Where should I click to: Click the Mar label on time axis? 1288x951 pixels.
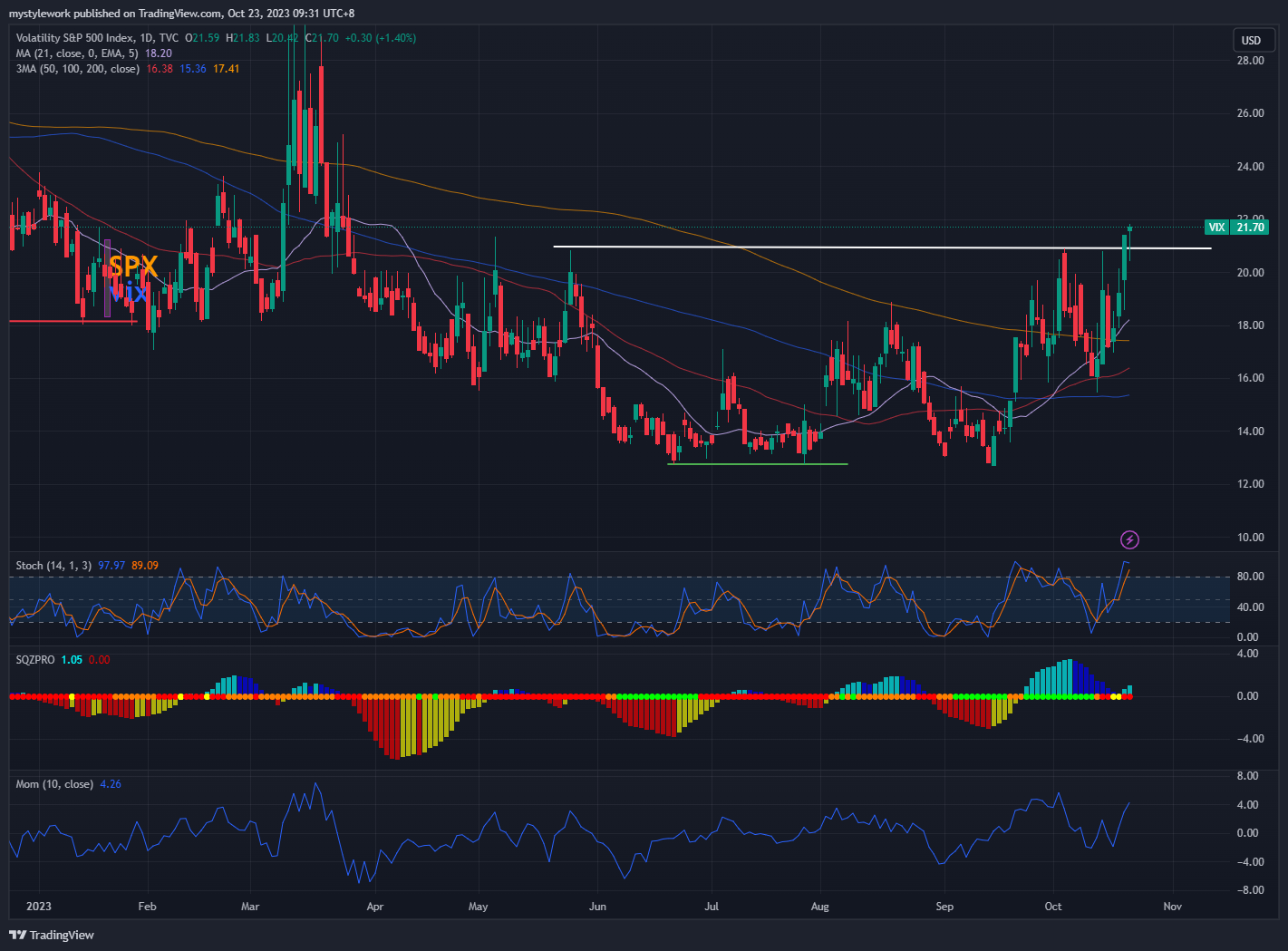click(x=250, y=907)
